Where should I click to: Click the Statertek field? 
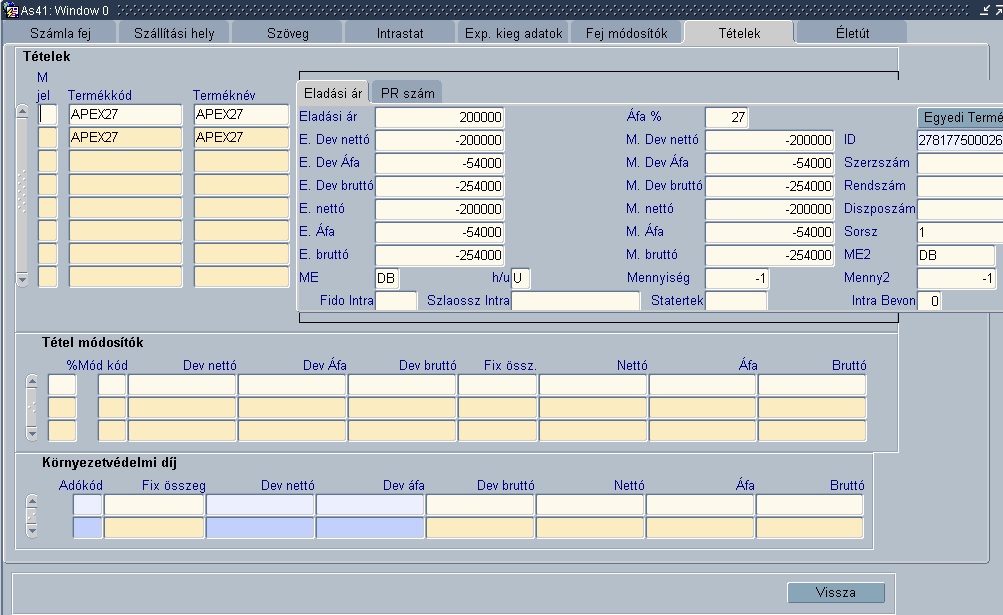pos(736,301)
